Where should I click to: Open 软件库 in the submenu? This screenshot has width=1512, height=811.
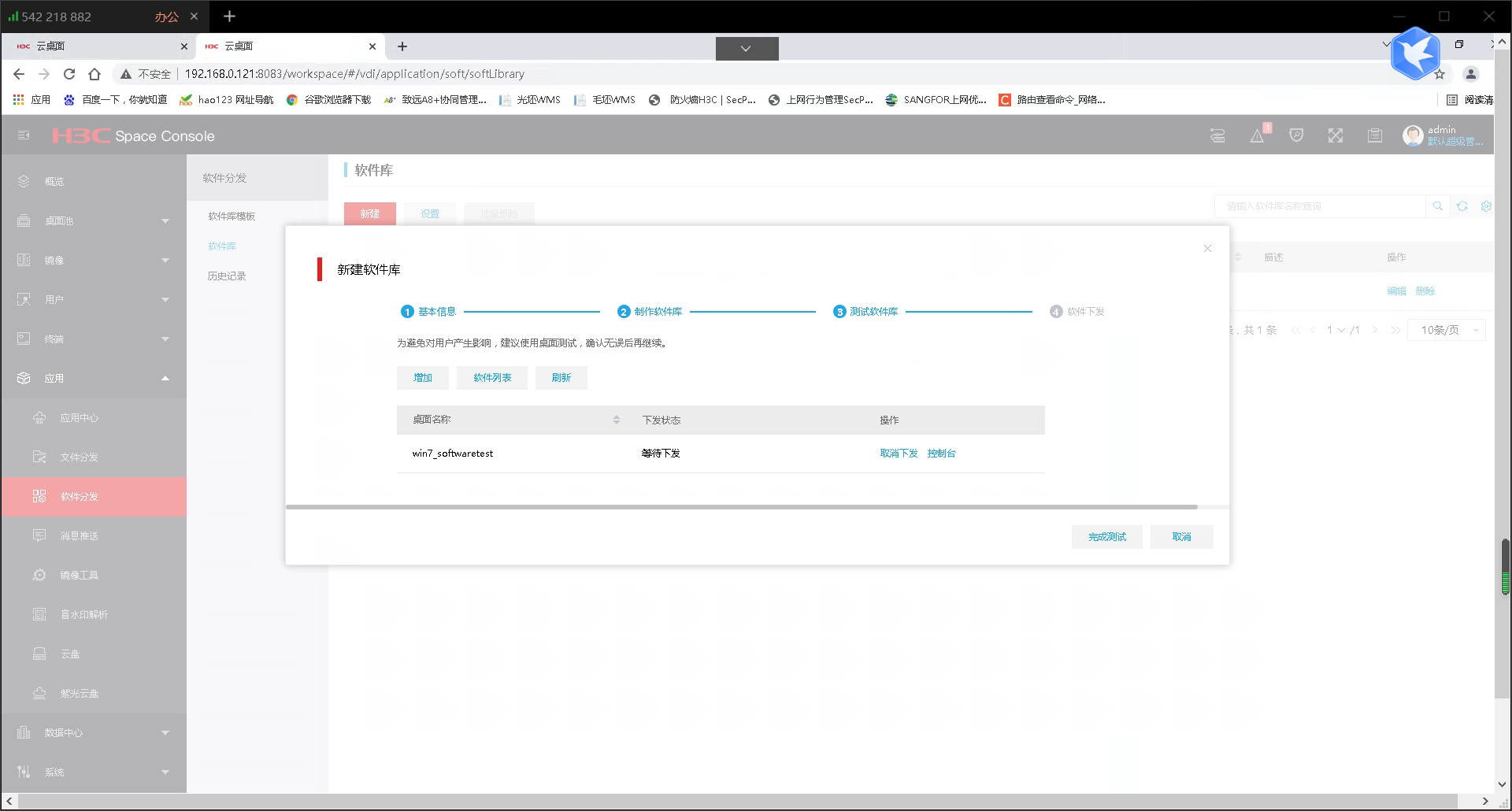pyautogui.click(x=222, y=246)
